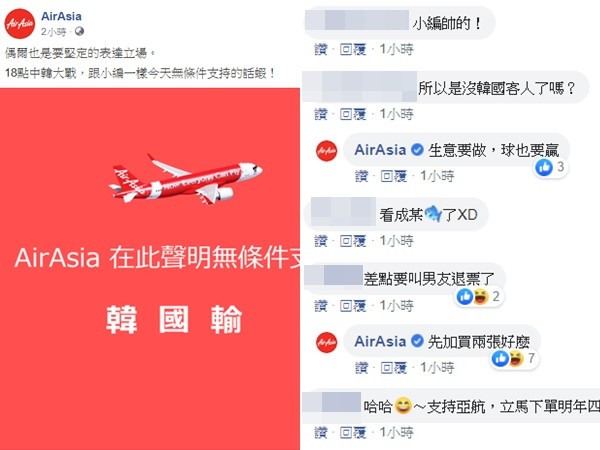Open the AirAsia page profile logo
The image size is (600, 450).
click(20, 24)
